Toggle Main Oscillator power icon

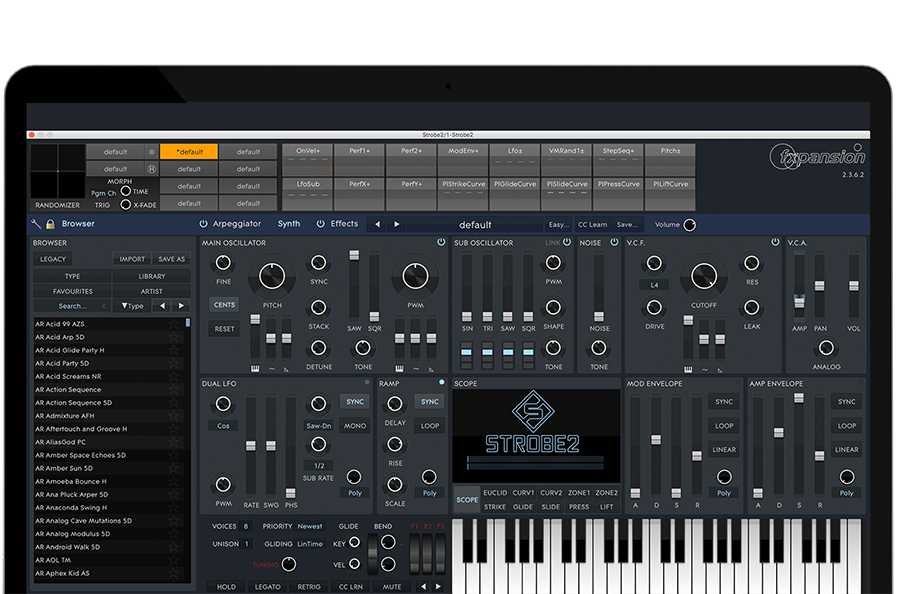(441, 242)
